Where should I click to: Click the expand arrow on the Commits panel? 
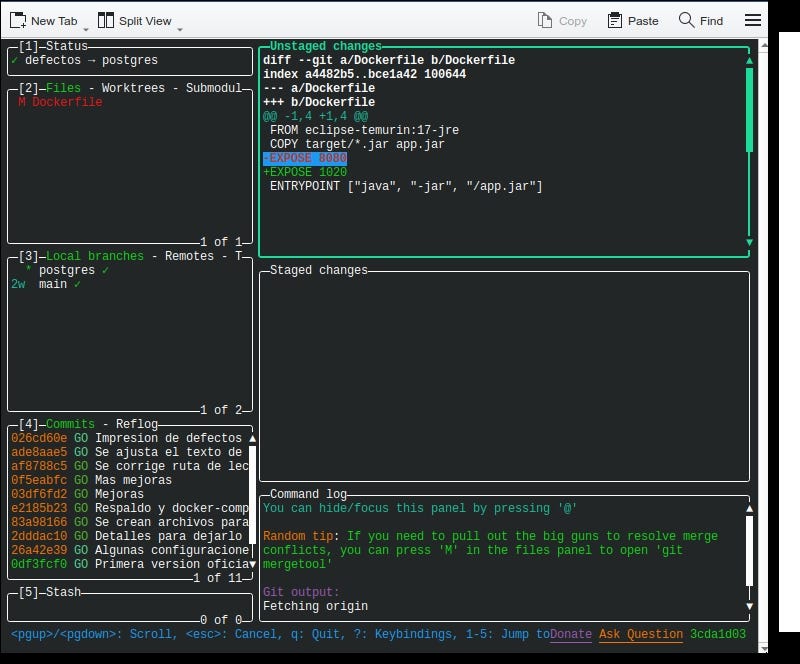(253, 436)
